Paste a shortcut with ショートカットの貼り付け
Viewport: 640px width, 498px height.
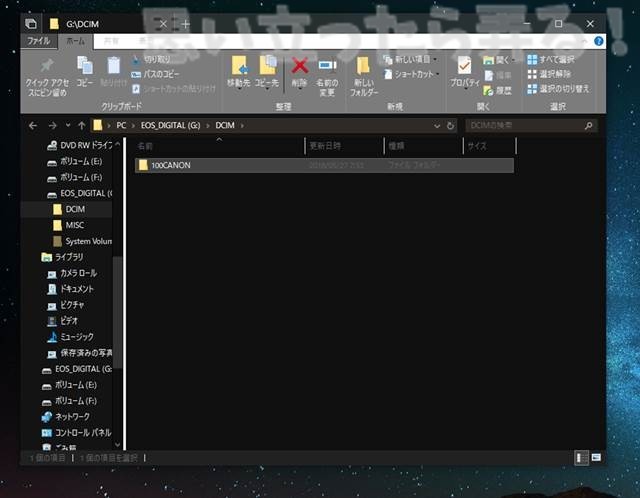point(174,89)
